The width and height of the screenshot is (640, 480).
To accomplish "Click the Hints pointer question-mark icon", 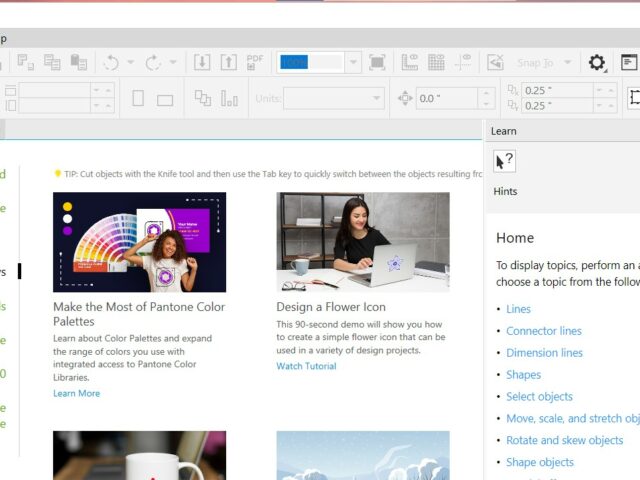I will pos(505,161).
